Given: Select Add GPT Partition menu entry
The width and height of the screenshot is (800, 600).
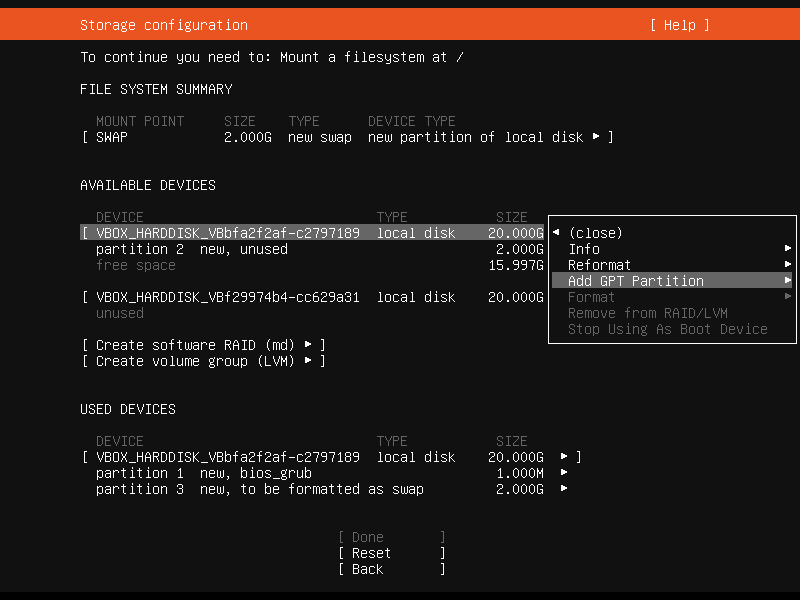Looking at the screenshot, I should pyautogui.click(x=672, y=281).
